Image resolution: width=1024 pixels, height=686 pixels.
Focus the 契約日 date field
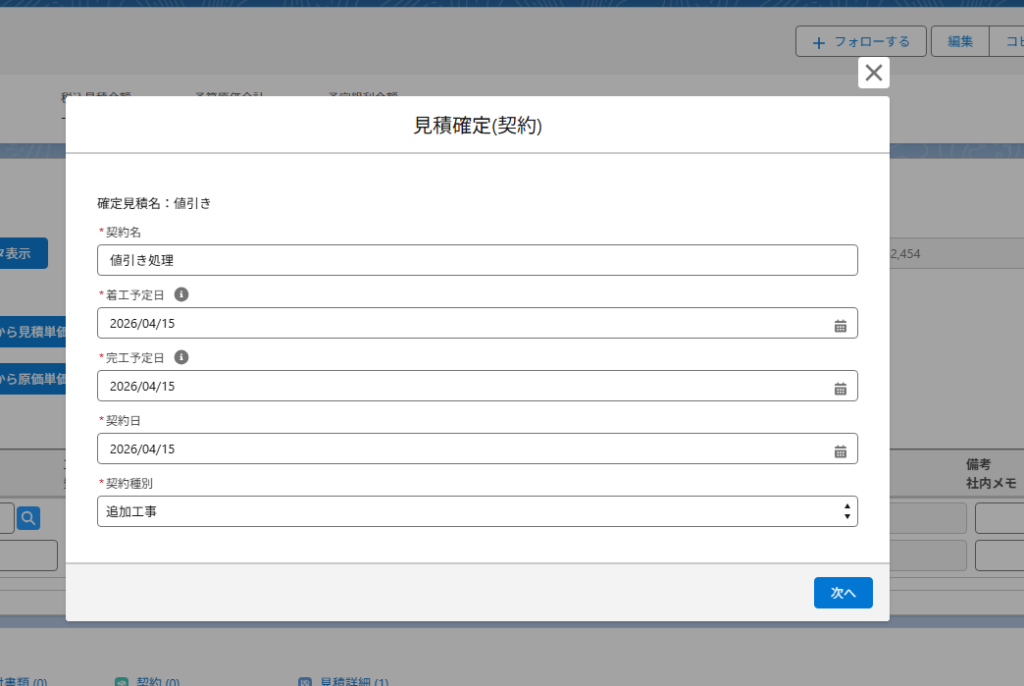(460, 450)
